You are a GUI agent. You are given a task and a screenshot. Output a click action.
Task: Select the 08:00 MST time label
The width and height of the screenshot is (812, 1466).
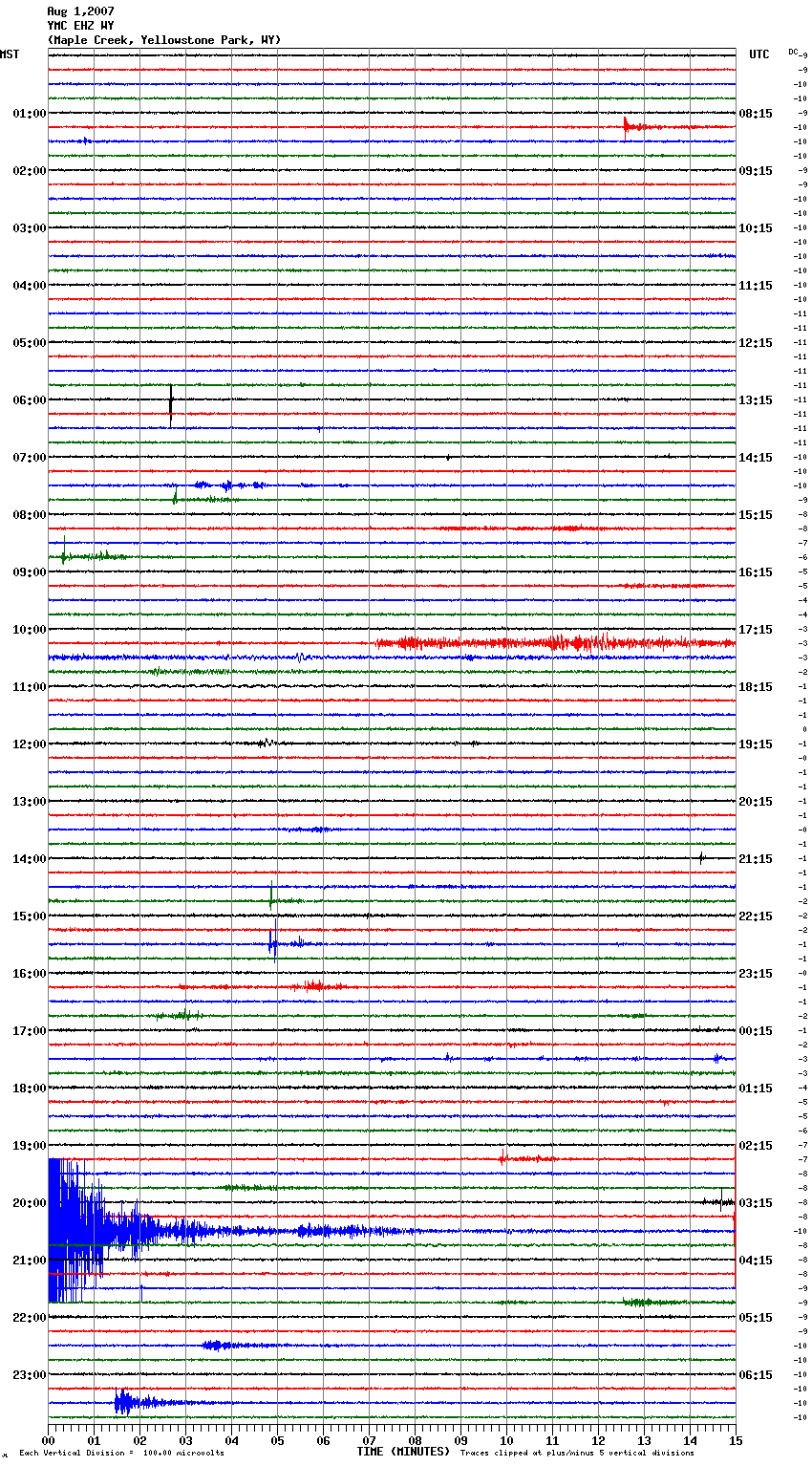click(30, 515)
